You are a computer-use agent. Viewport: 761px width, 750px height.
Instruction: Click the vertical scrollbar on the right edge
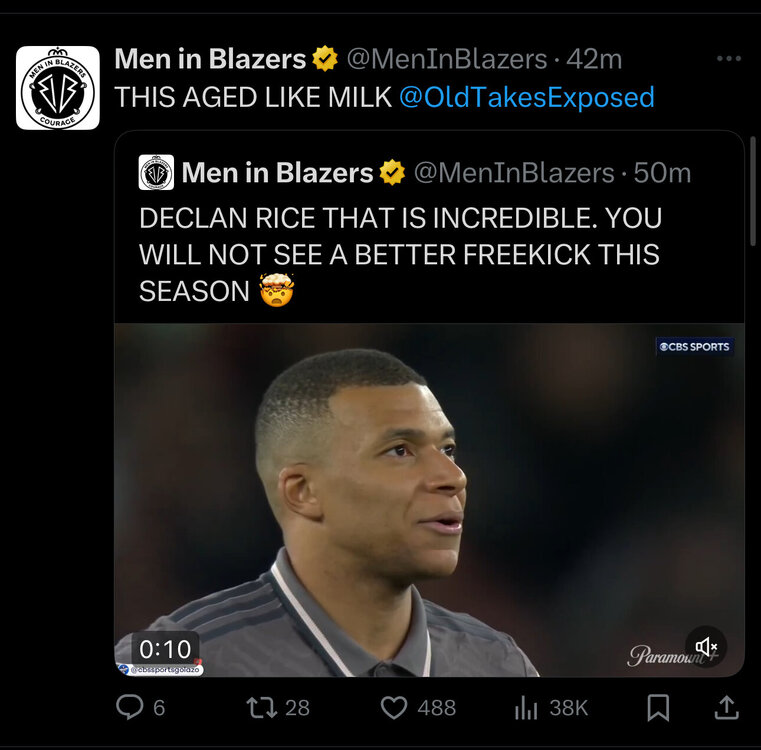(753, 190)
